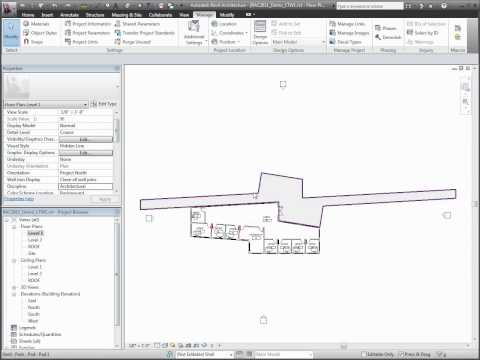Select Level 2 under Floor Plans
This screenshot has height=360, width=480.
tap(35, 240)
